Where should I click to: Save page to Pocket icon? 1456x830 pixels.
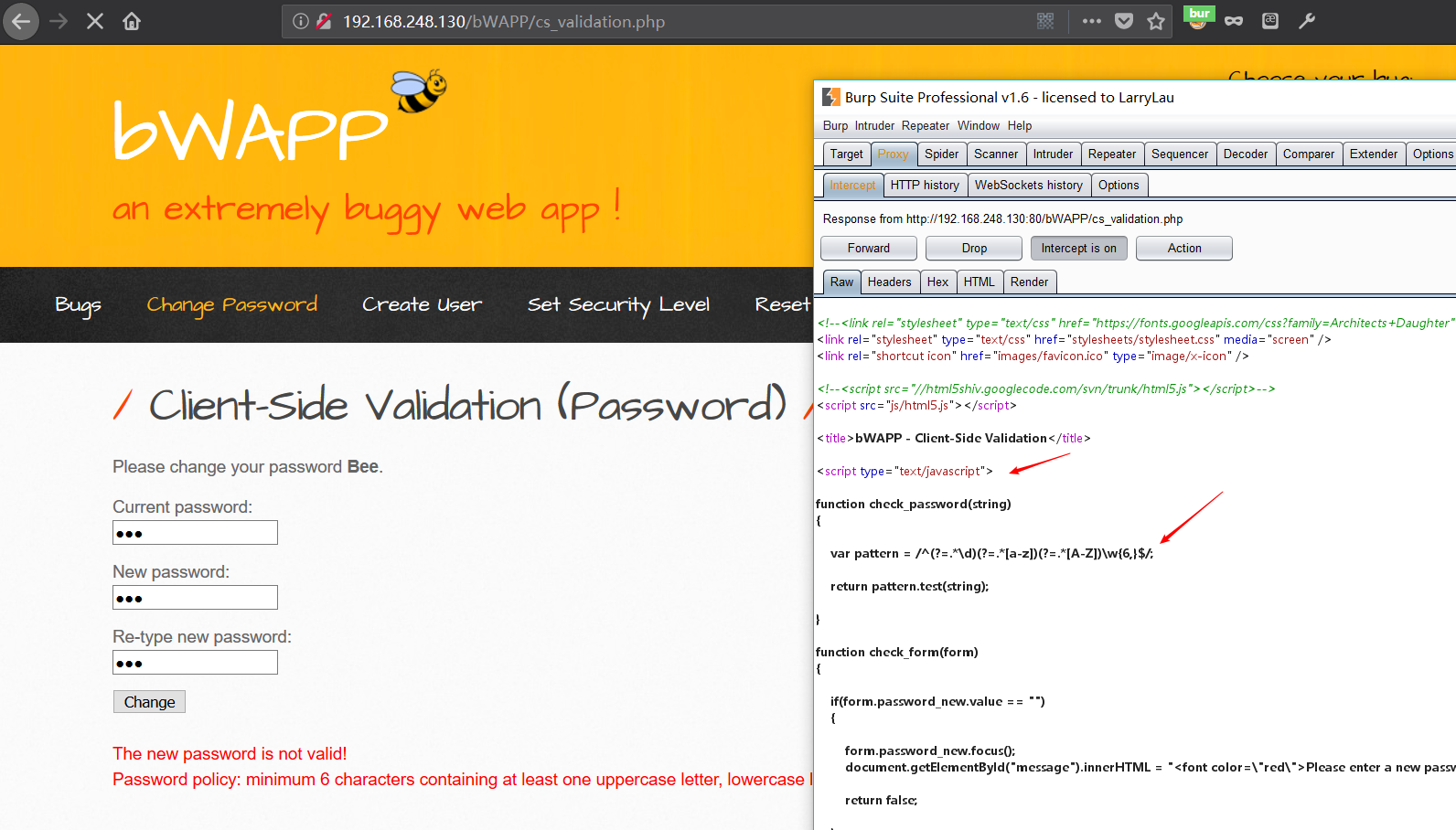click(x=1124, y=21)
